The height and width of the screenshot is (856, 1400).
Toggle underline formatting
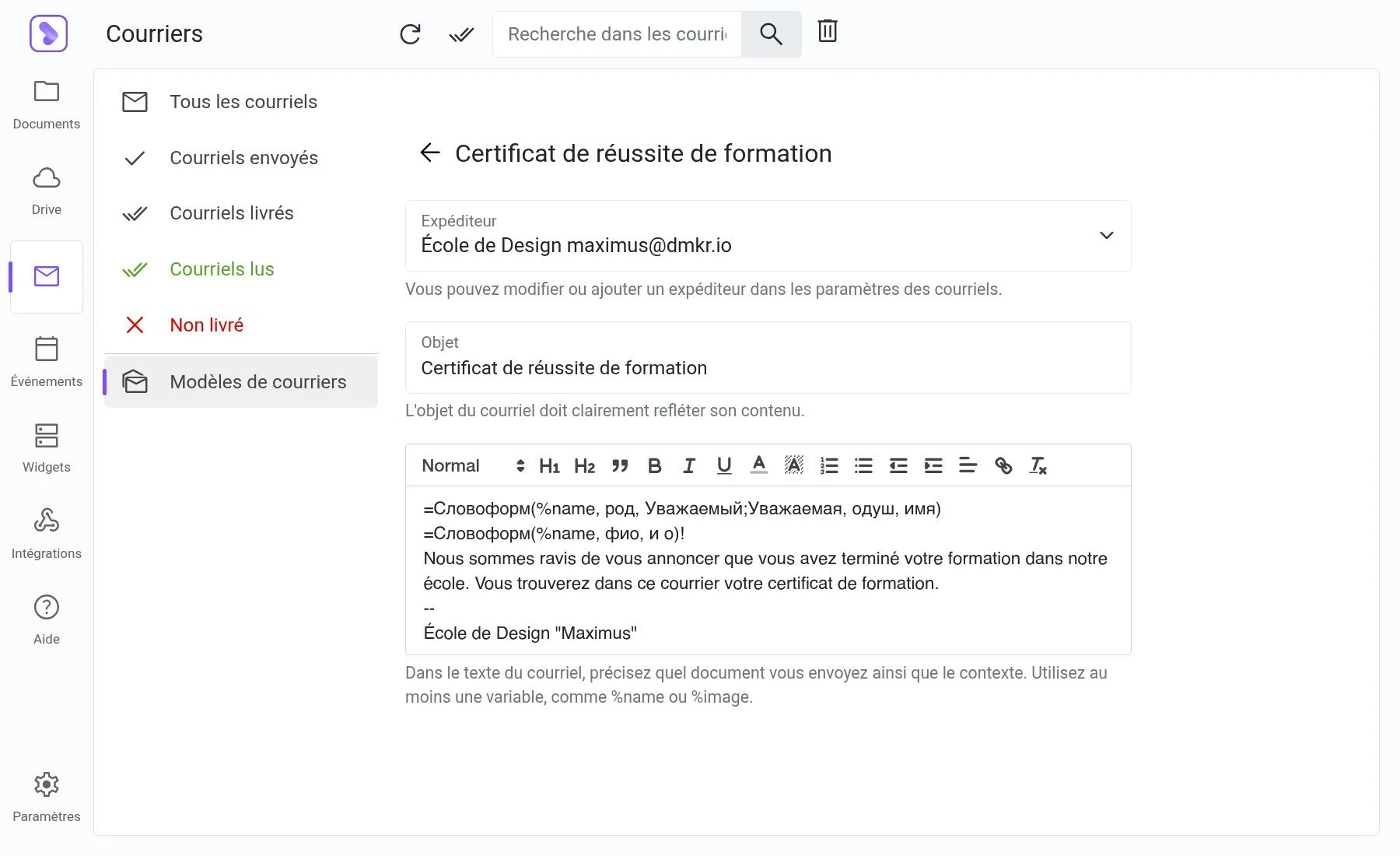[724, 465]
